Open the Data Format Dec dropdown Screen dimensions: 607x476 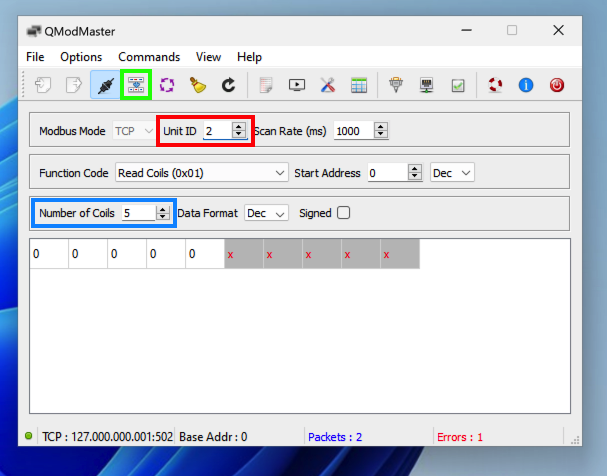click(x=266, y=213)
